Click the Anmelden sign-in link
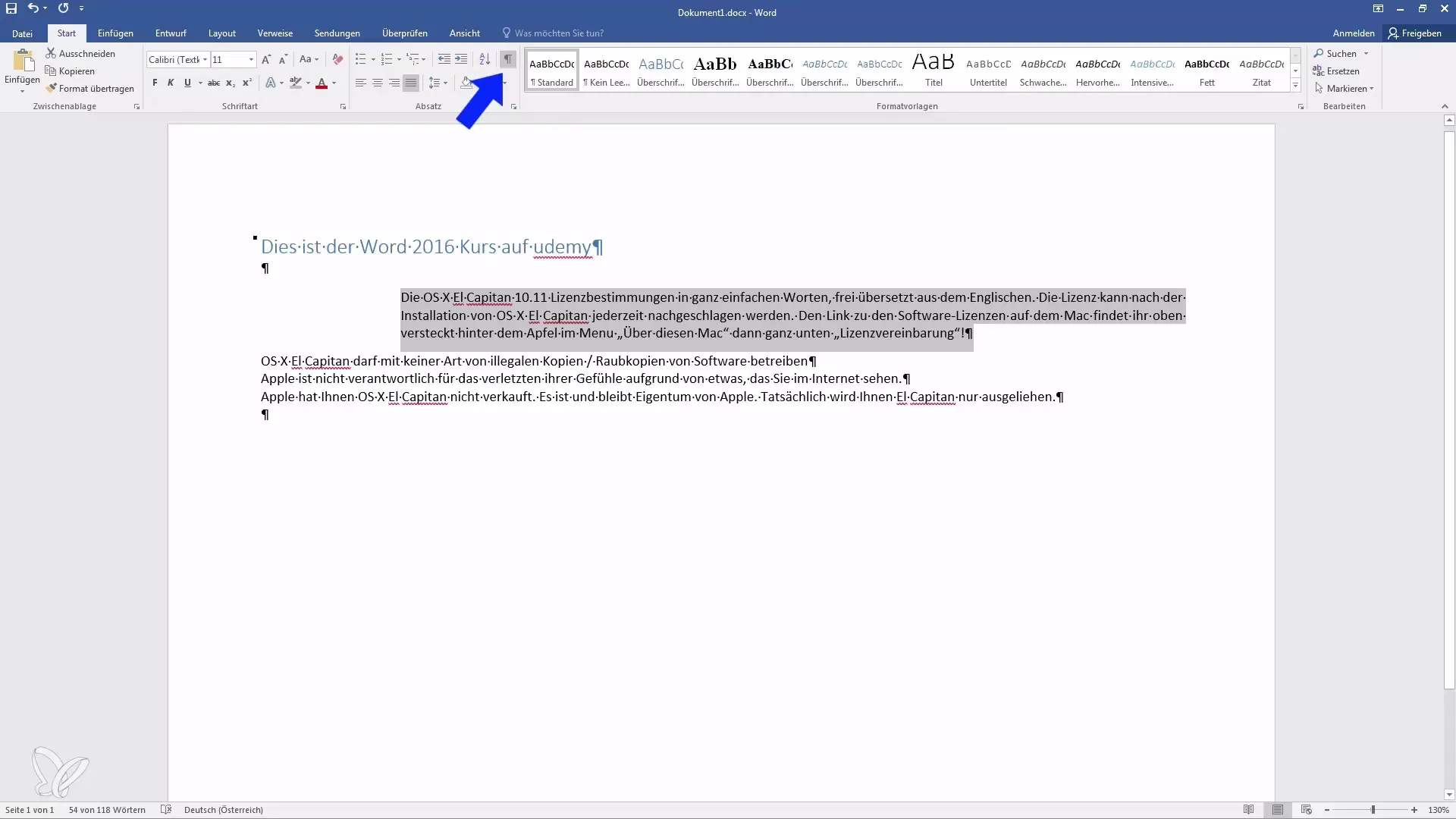The height and width of the screenshot is (819, 1456). coord(1354,33)
